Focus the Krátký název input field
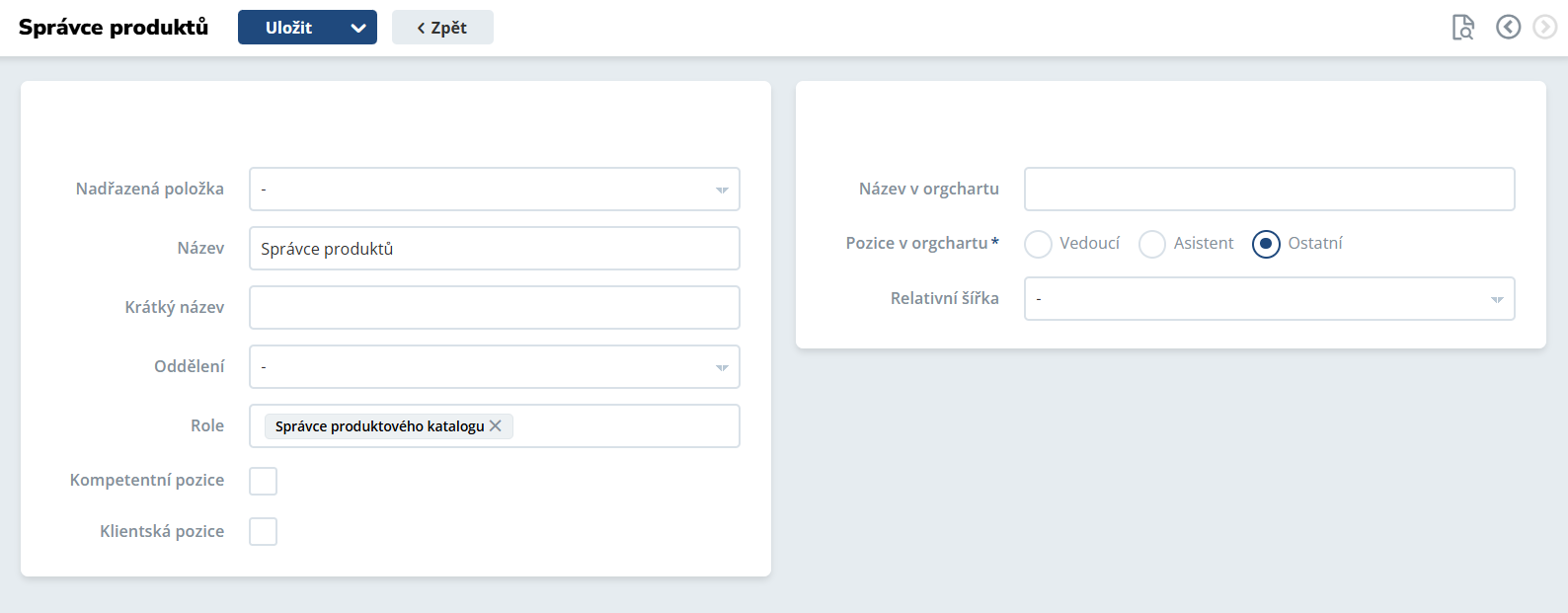 [494, 308]
